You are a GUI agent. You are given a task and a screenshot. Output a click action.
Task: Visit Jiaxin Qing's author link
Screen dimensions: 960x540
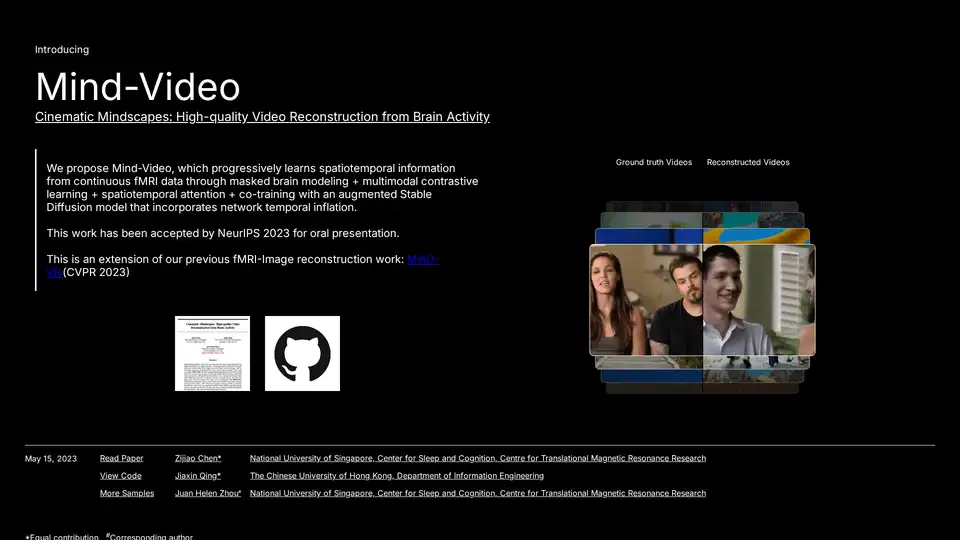[198, 476]
